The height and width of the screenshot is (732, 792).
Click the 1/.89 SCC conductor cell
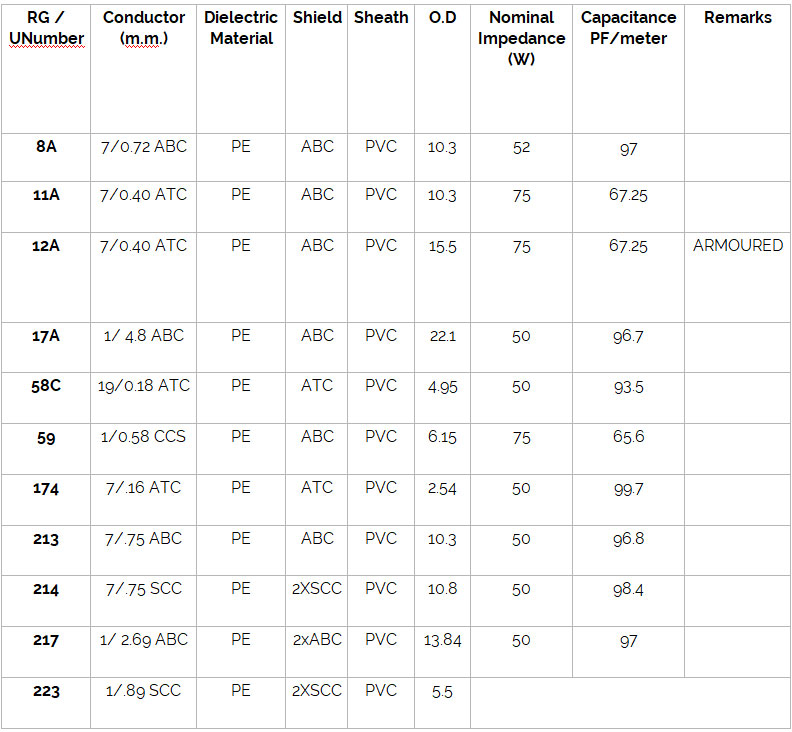point(144,691)
